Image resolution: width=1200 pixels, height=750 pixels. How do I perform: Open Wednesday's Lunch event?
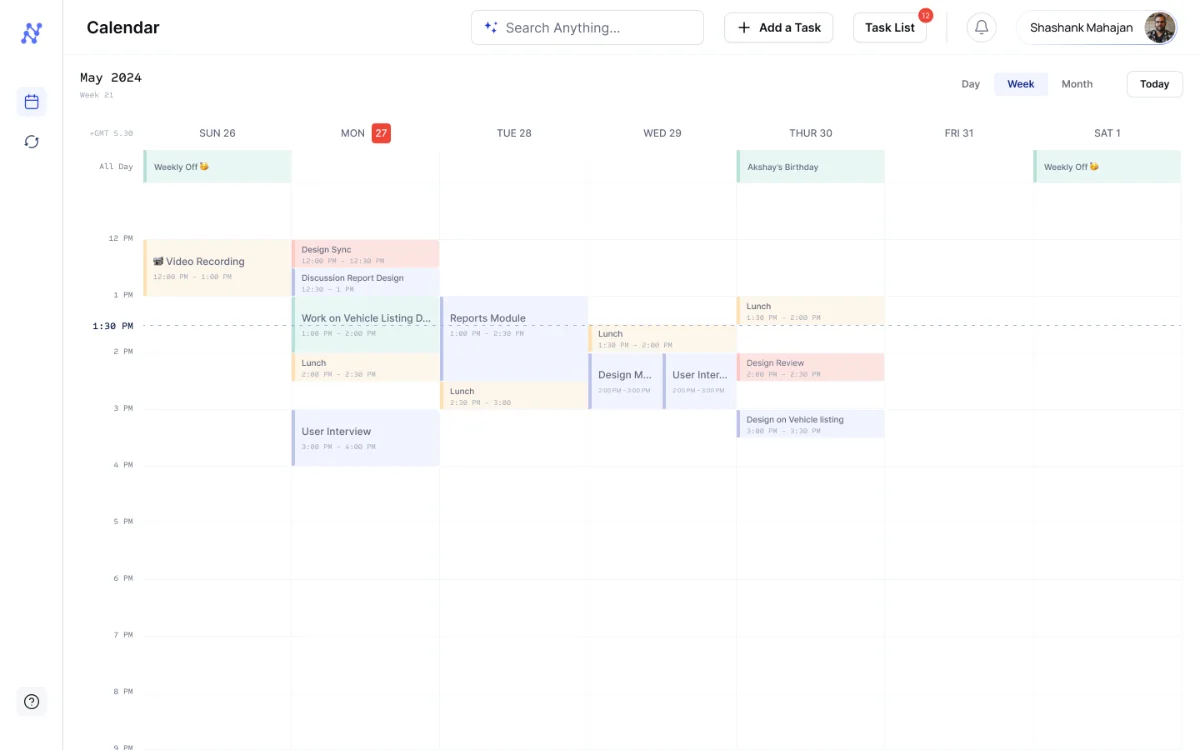(x=662, y=339)
